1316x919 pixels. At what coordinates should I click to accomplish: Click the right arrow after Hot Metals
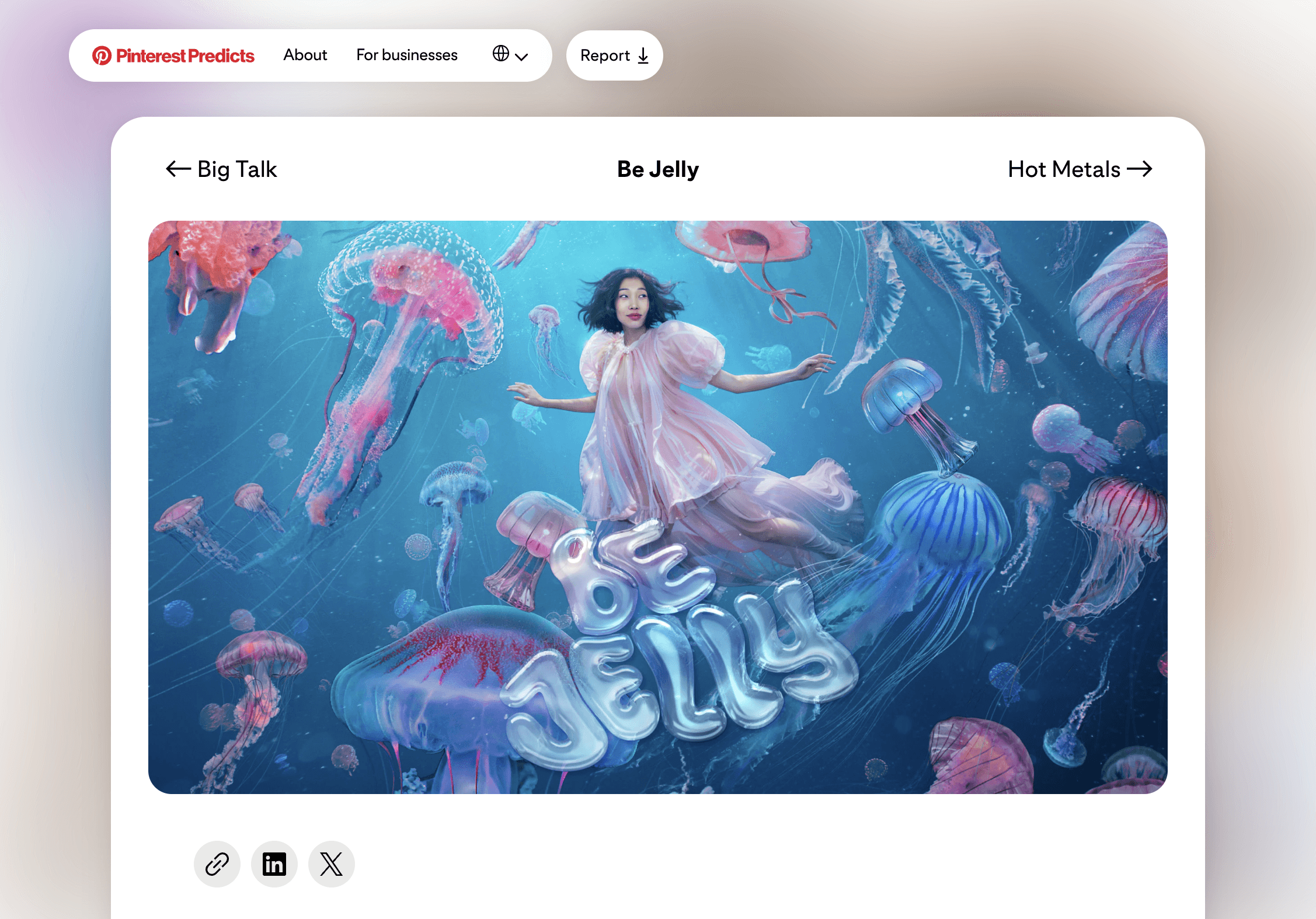[x=1139, y=169]
